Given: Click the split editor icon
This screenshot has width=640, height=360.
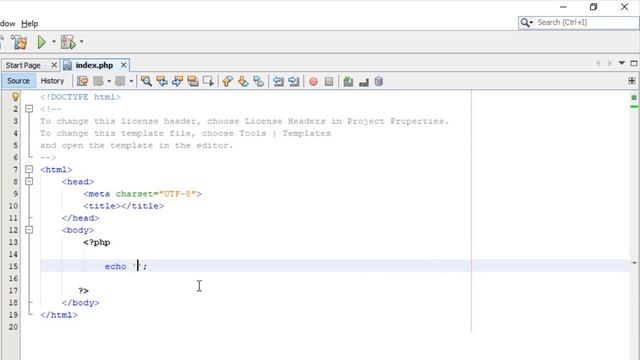Looking at the screenshot, I should point(632,81).
